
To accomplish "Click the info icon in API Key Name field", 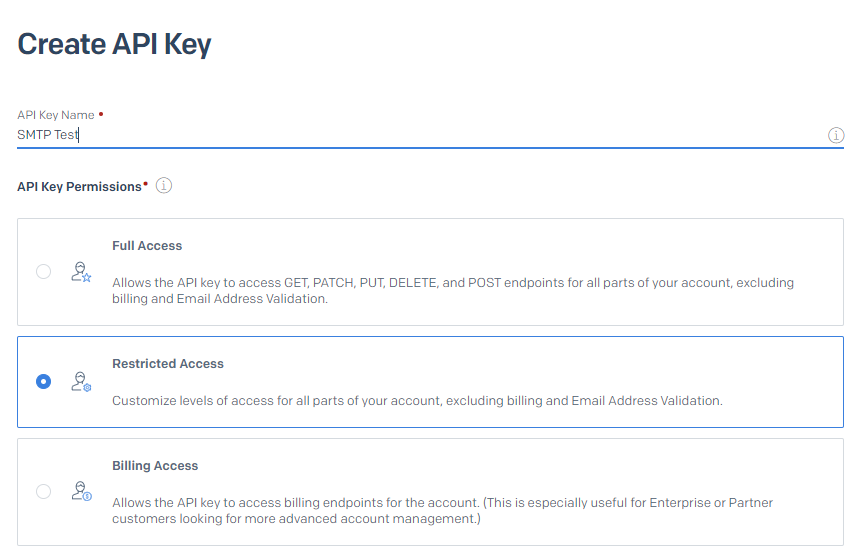I will point(835,135).
